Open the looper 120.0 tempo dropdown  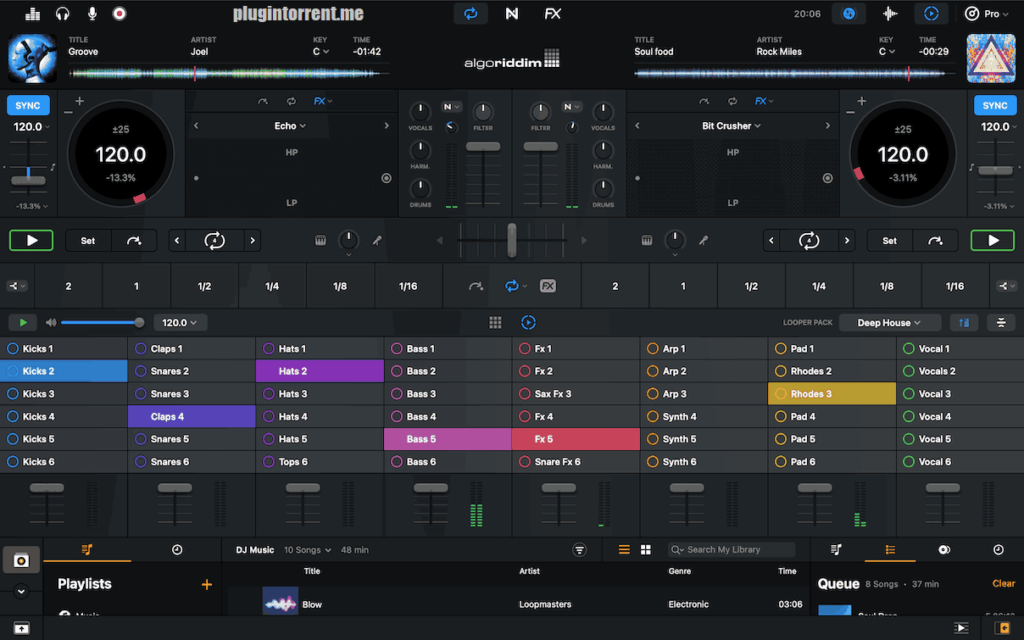[180, 323]
